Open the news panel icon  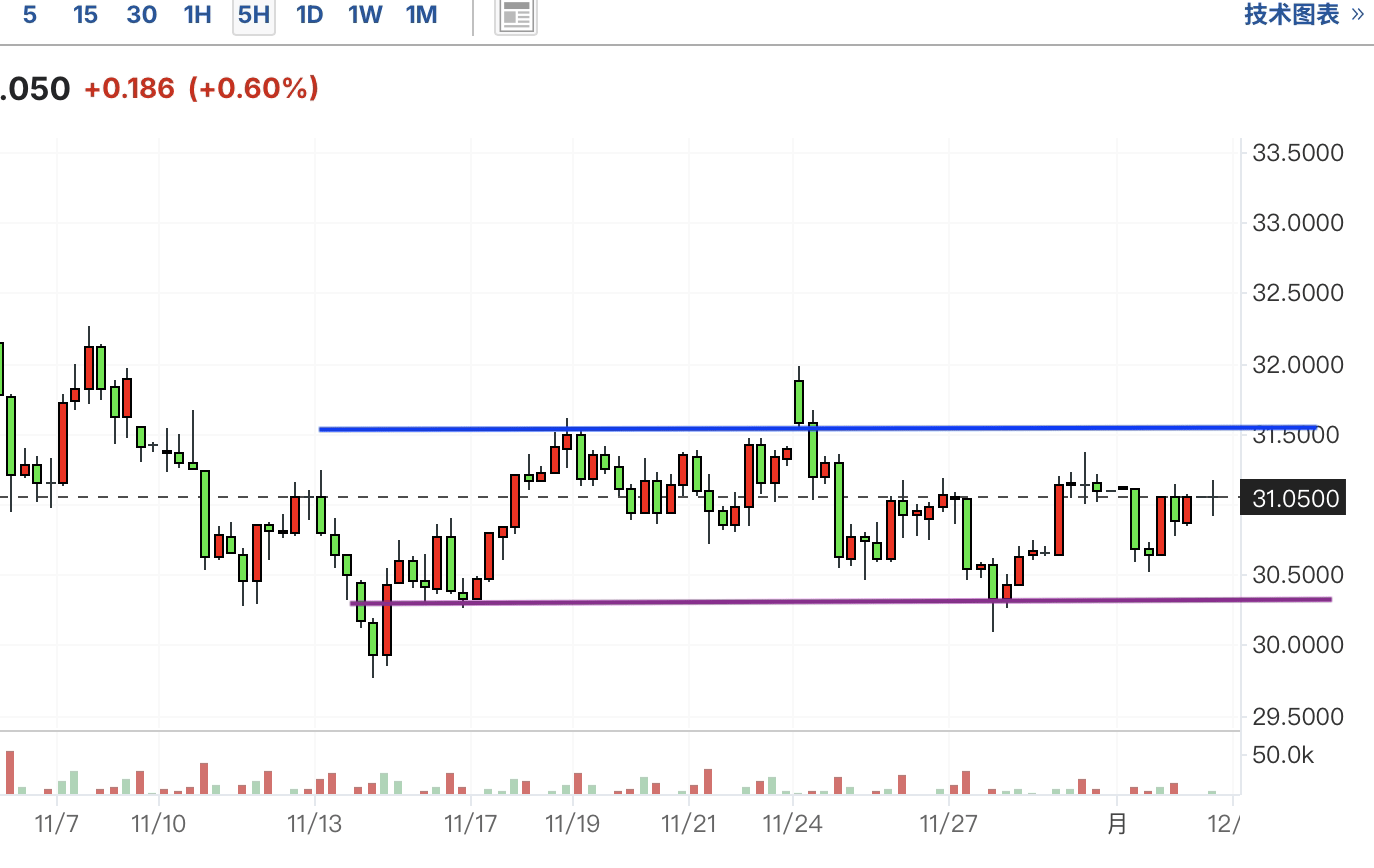pyautogui.click(x=516, y=15)
